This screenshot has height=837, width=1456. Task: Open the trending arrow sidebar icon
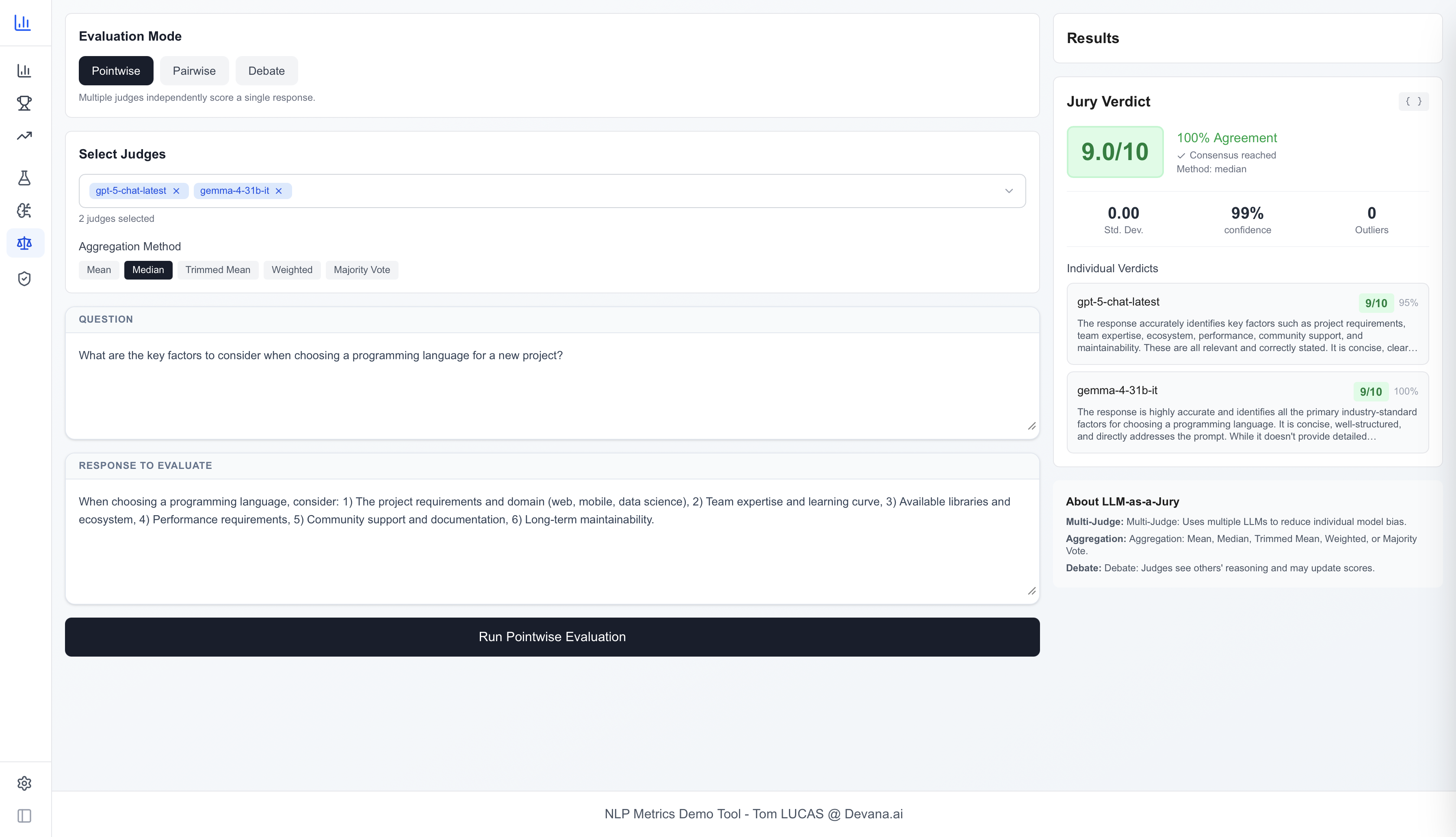(24, 136)
